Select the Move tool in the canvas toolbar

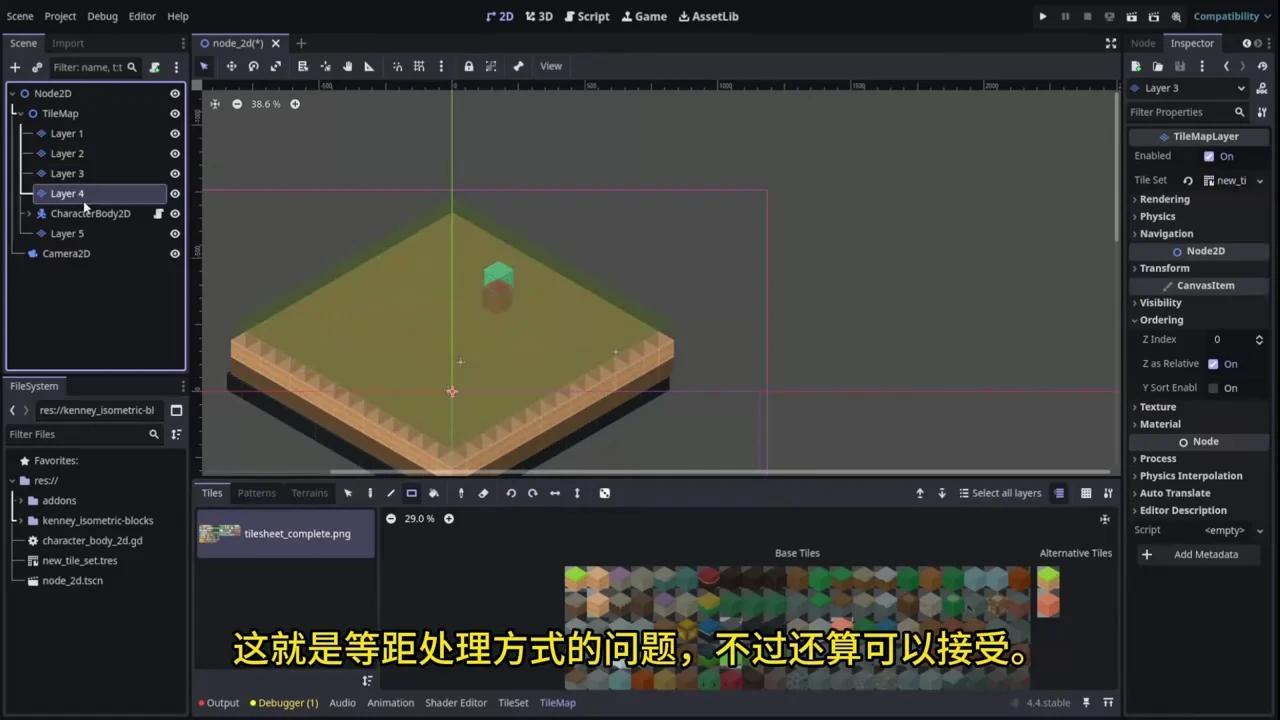(x=230, y=65)
